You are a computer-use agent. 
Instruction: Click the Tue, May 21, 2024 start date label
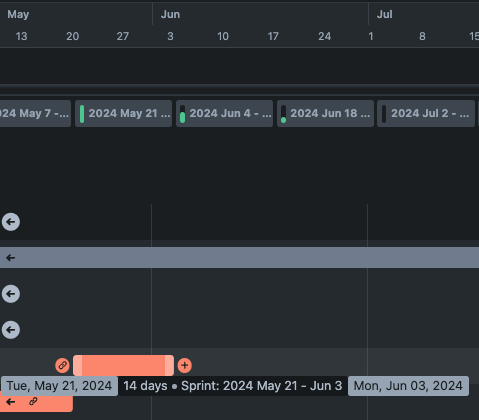(59, 386)
